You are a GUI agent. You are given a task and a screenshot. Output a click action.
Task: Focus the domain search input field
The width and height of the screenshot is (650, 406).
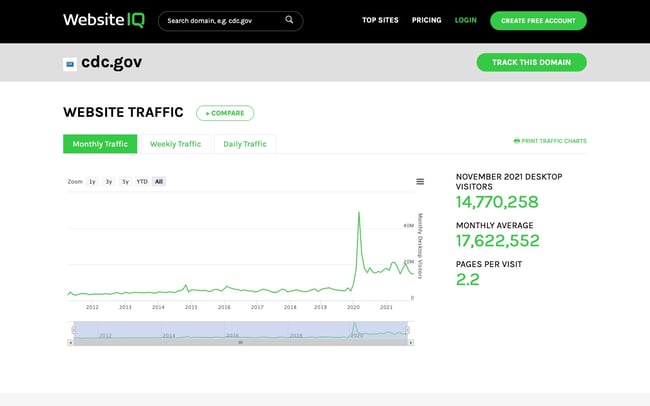pyautogui.click(x=220, y=20)
